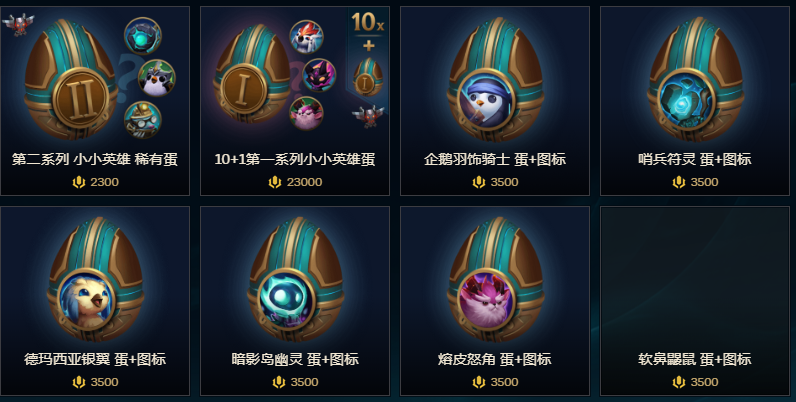Click the goggle-wearing creature portrait on Series II card

click(x=143, y=120)
